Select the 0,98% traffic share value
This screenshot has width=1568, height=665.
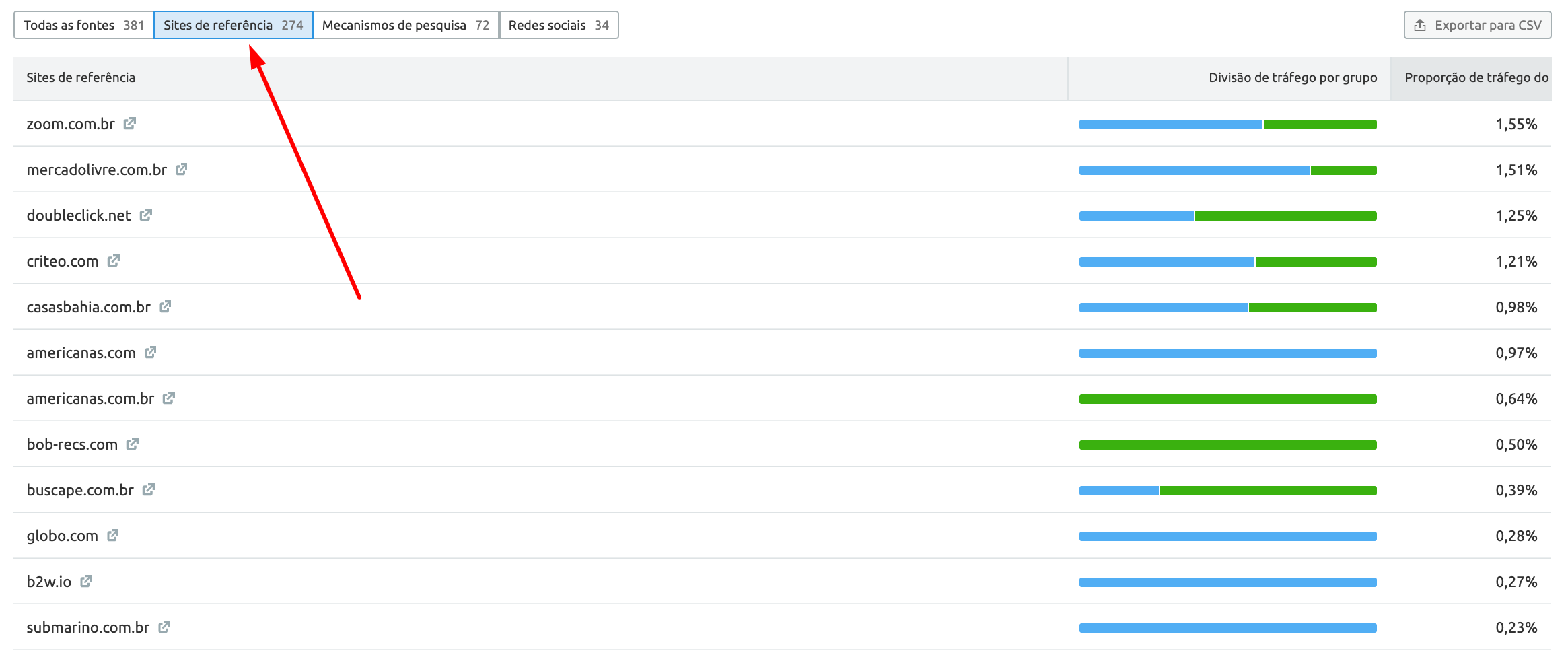coord(1516,307)
